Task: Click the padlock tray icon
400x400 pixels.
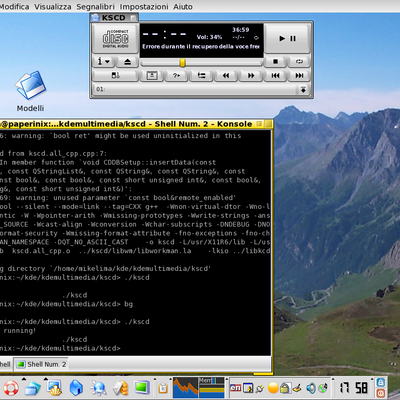Action: [x=284, y=388]
